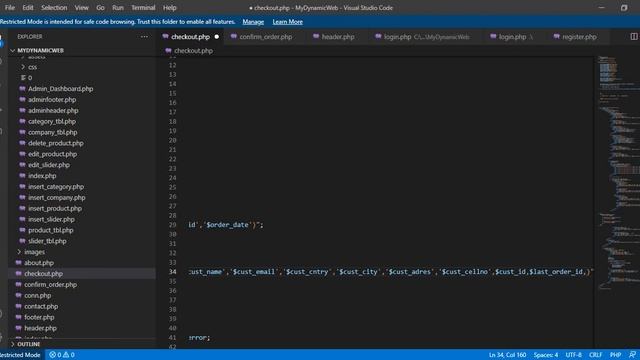This screenshot has height=360, width=640.
Task: Click unsaved dot on checkout.php tab
Action: point(217,37)
